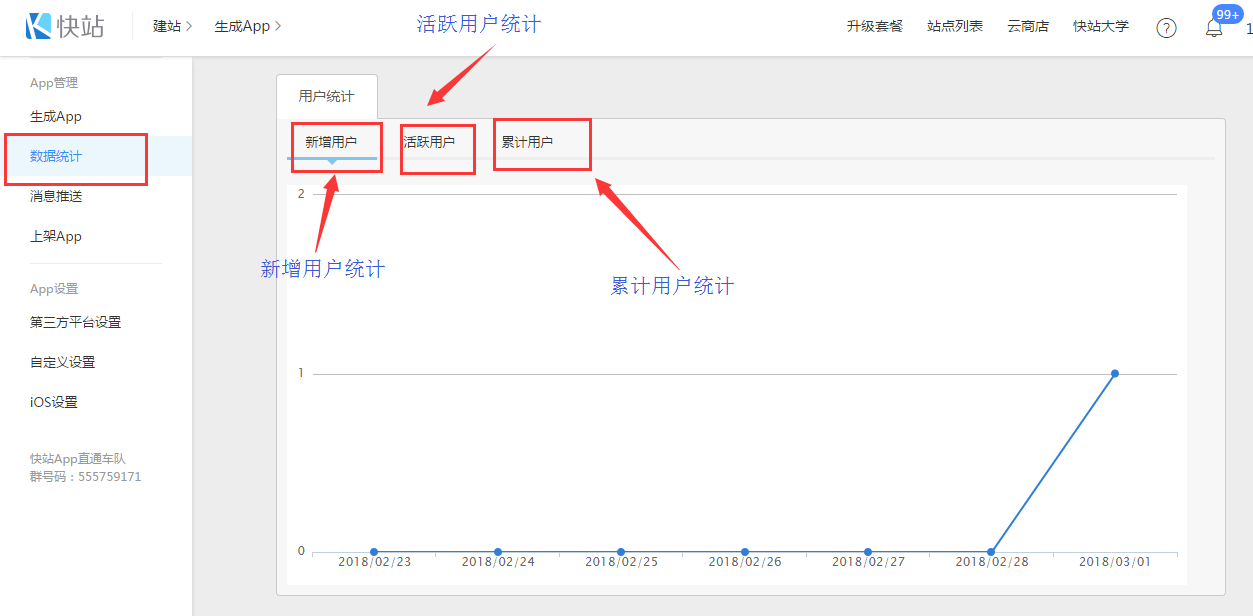Open the help question mark icon

click(x=1166, y=28)
